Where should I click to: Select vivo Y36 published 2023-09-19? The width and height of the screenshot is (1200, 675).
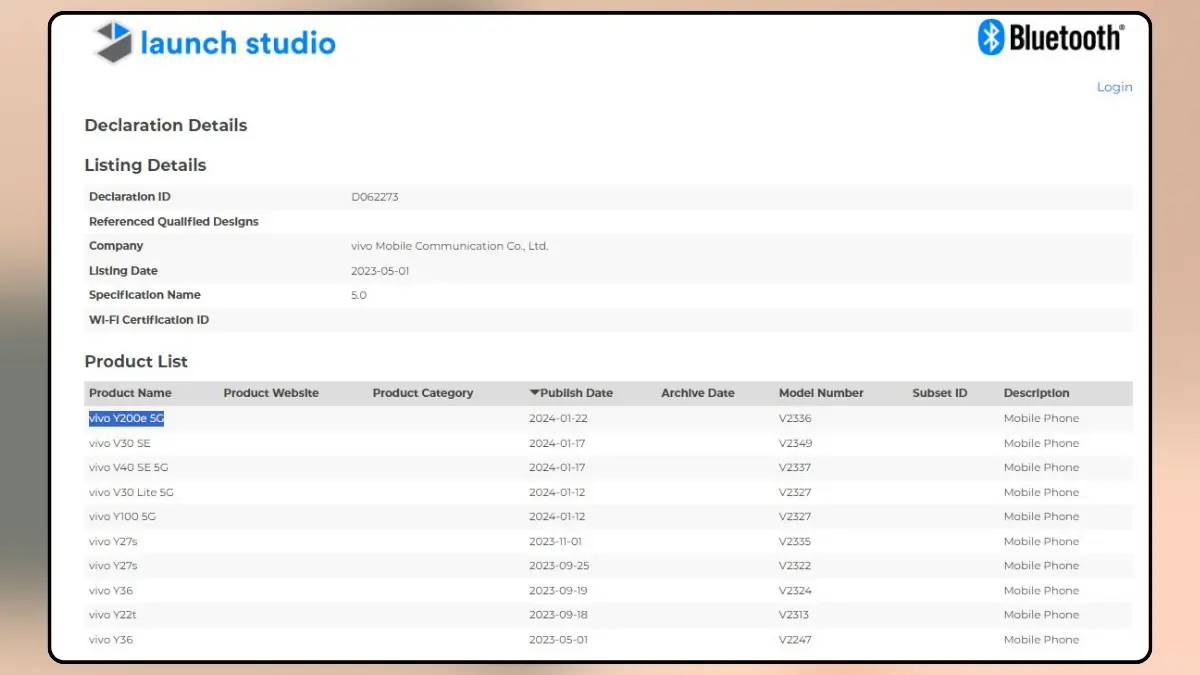click(111, 590)
